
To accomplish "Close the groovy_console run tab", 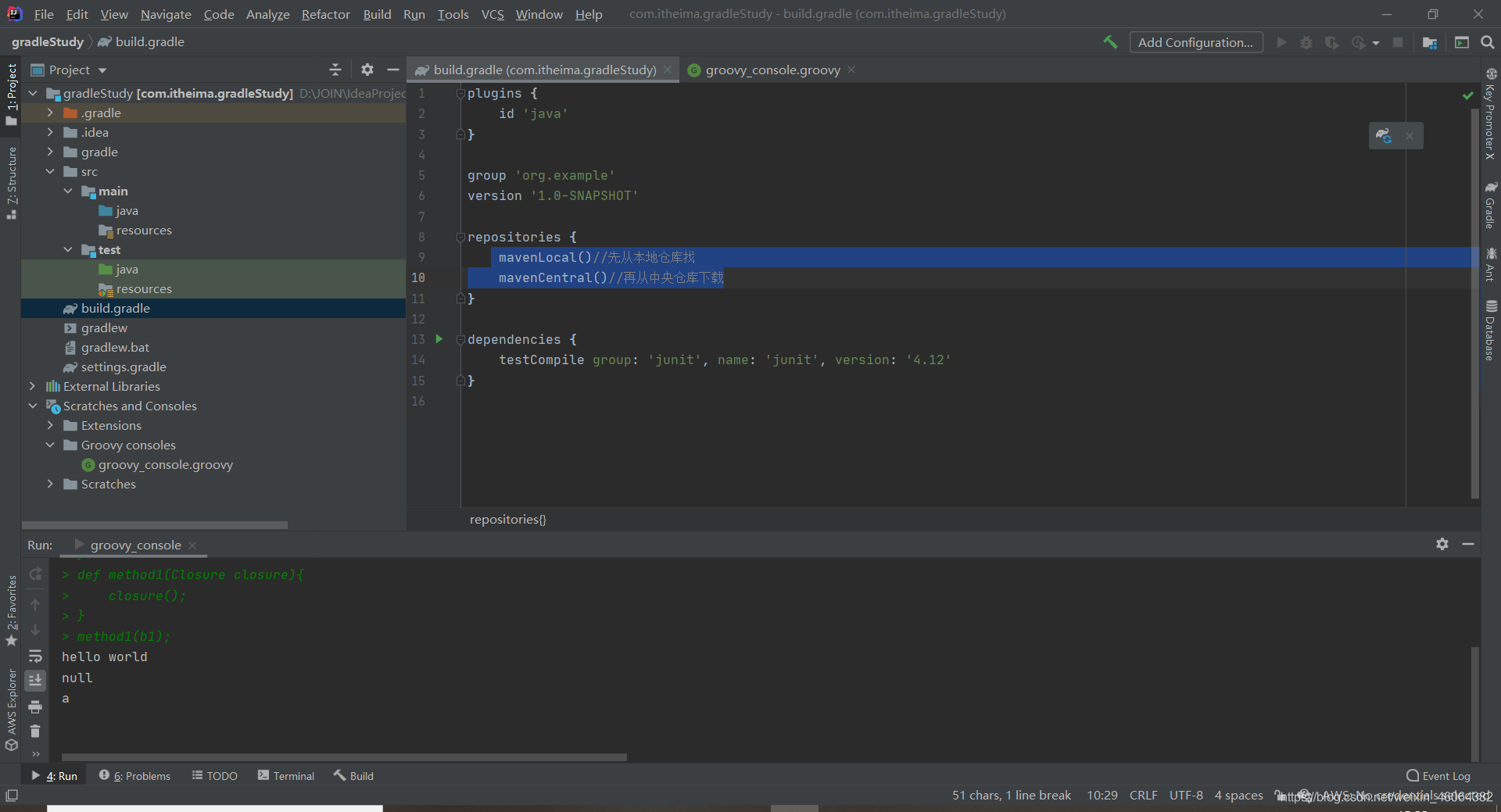I will click(x=192, y=545).
